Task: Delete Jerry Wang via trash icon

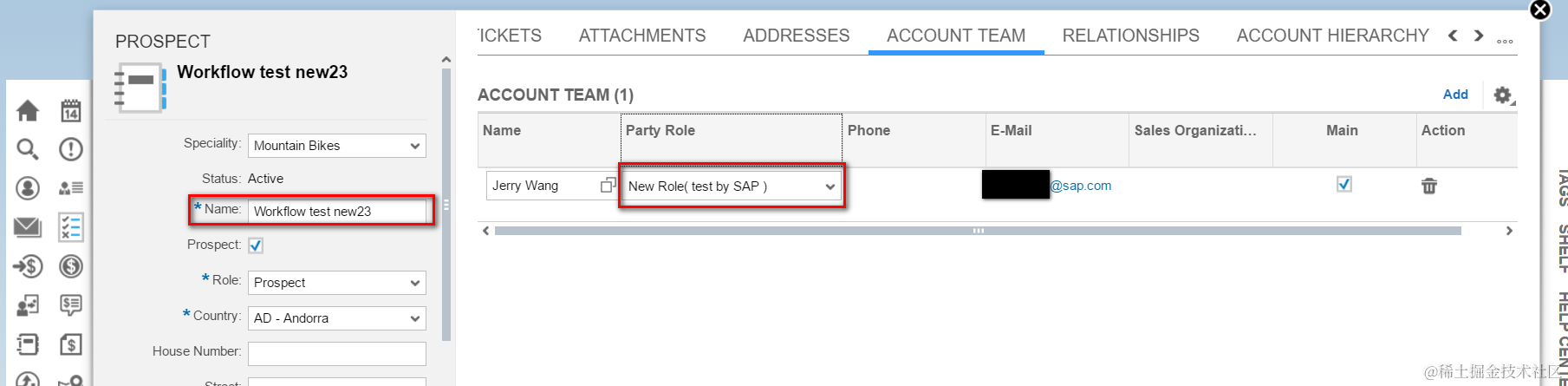Action: click(x=1429, y=186)
